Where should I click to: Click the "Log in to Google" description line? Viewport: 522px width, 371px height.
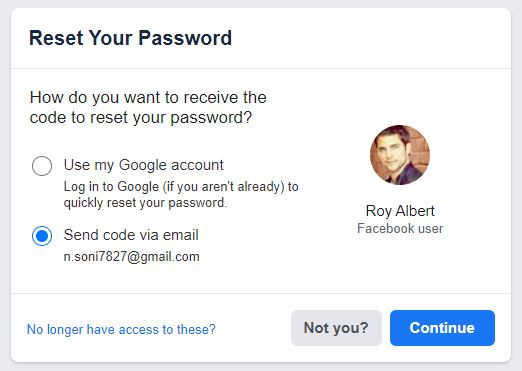click(181, 187)
